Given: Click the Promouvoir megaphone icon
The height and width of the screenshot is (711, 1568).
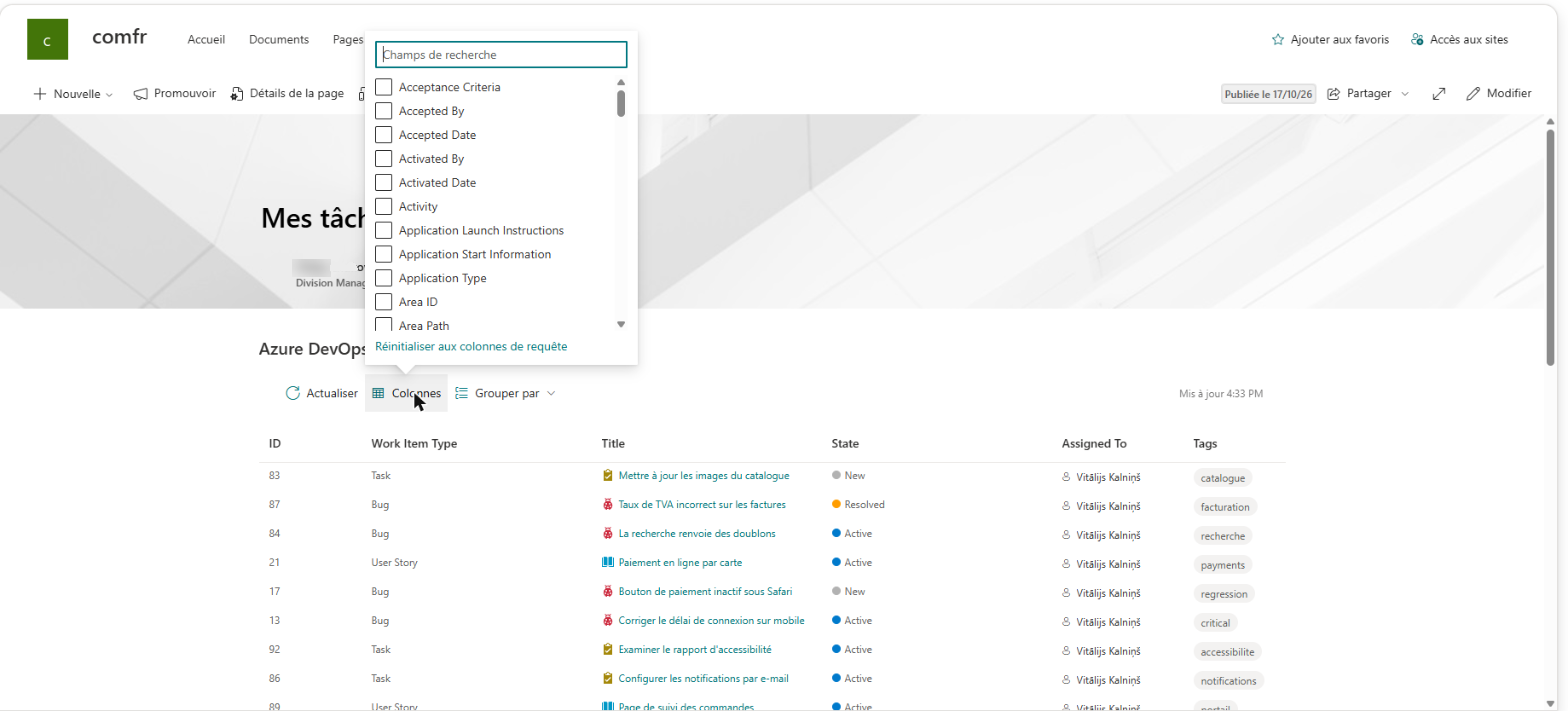Looking at the screenshot, I should [x=141, y=94].
